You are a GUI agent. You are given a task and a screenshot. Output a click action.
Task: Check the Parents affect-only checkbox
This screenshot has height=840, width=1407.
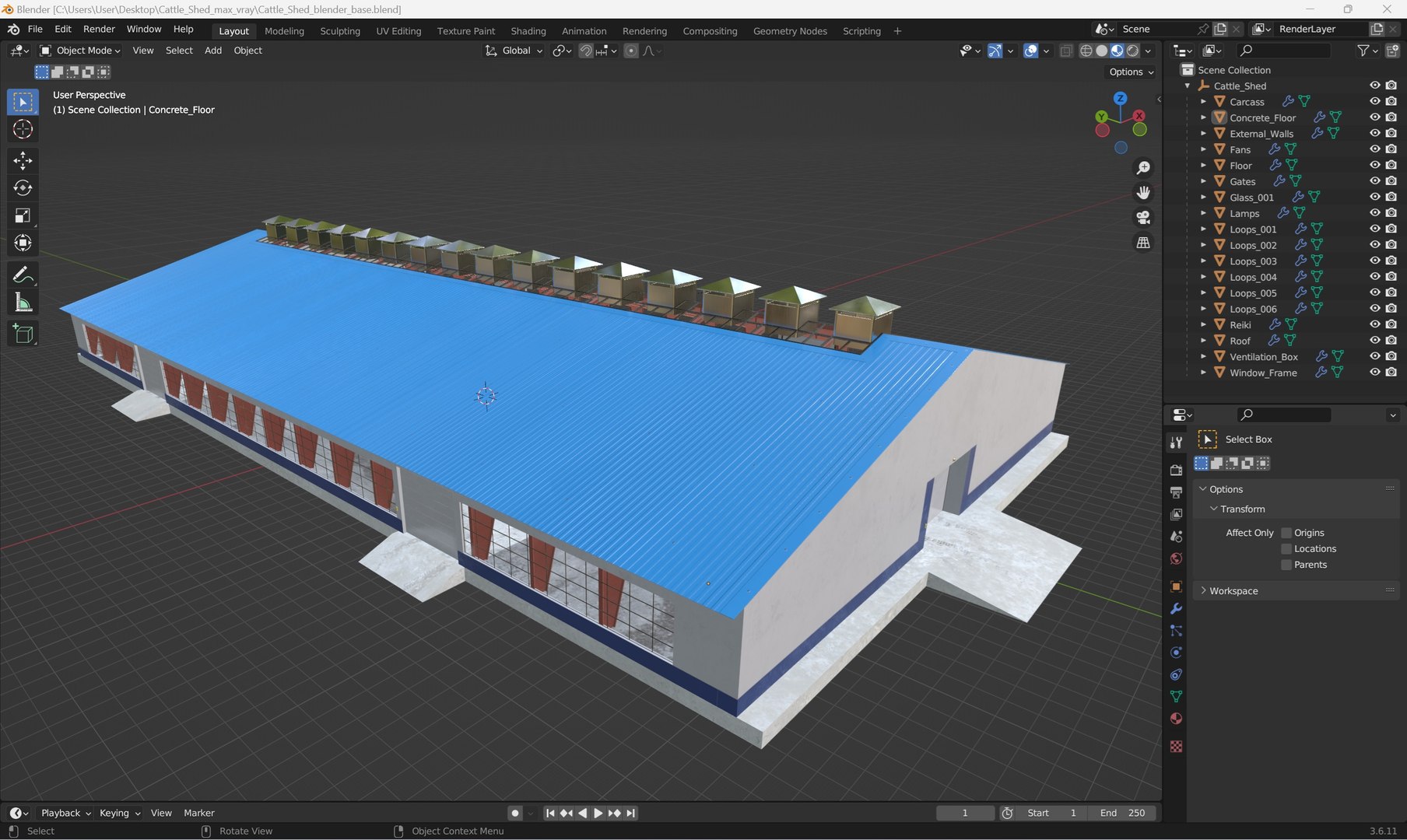pos(1286,565)
